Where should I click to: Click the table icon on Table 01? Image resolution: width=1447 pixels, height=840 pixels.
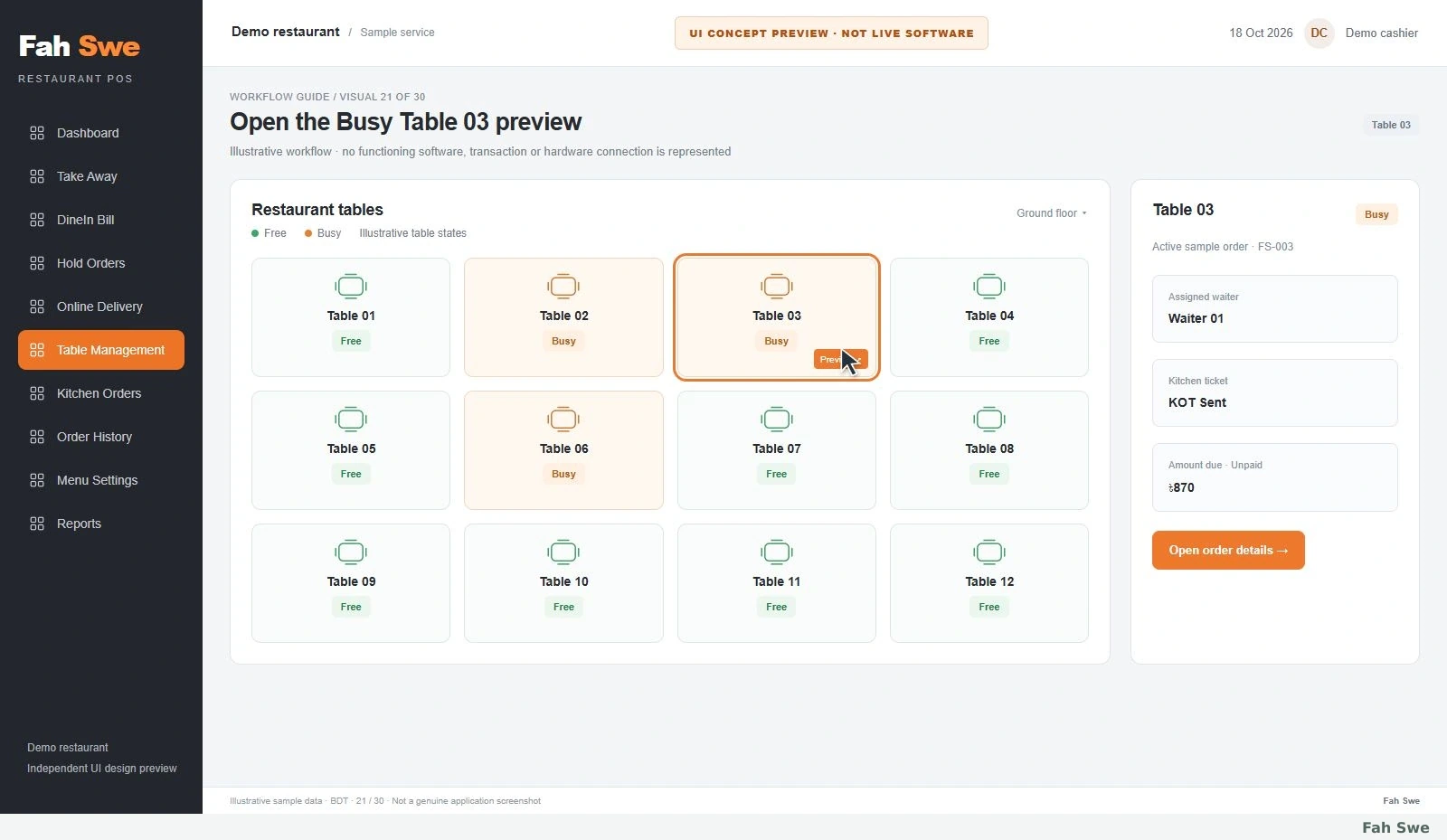tap(351, 287)
